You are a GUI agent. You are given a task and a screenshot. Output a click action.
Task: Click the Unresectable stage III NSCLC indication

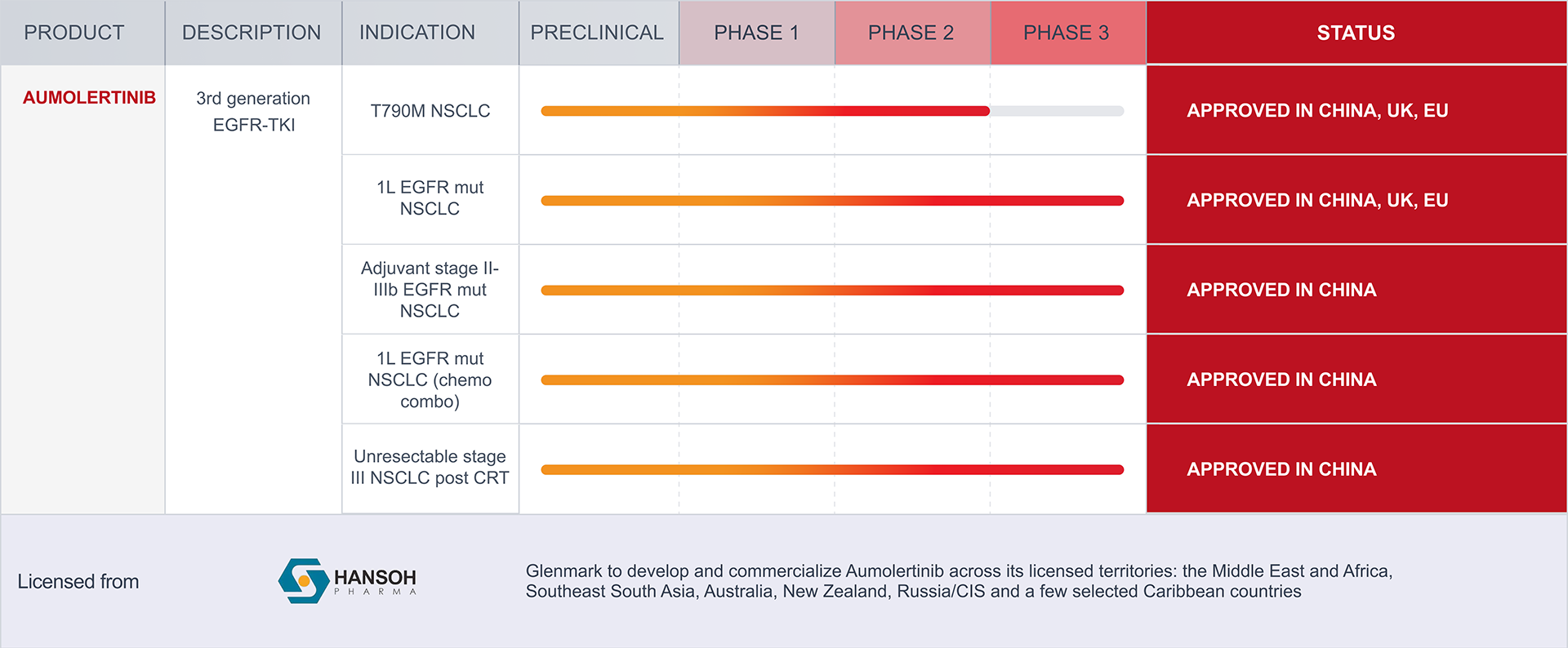(430, 468)
